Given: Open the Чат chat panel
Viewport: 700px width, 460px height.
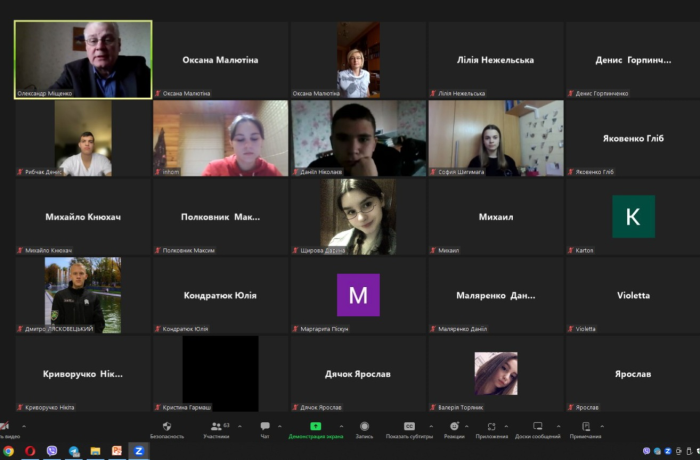Looking at the screenshot, I should 265,430.
